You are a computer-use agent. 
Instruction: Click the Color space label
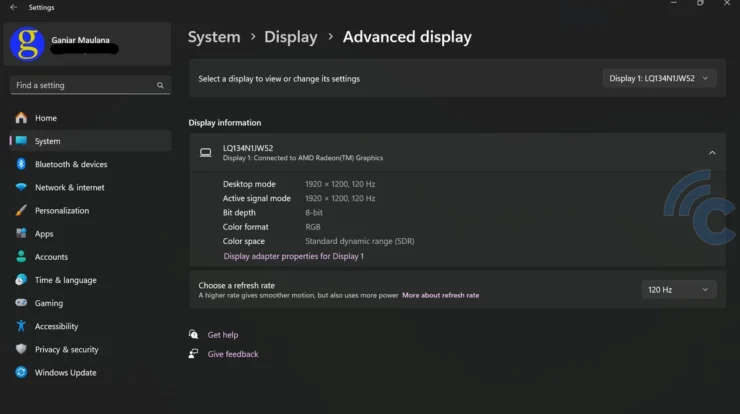coord(244,241)
